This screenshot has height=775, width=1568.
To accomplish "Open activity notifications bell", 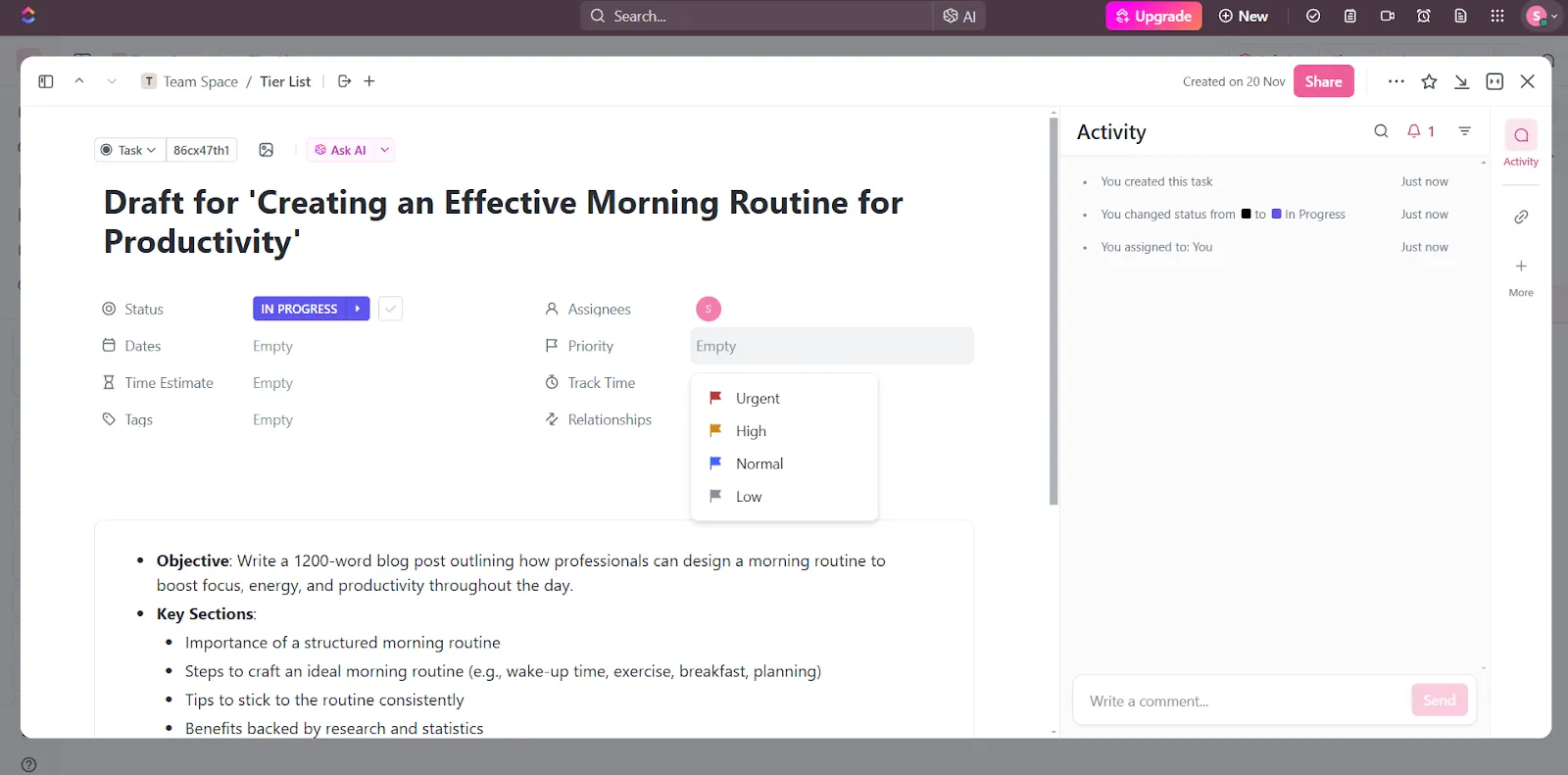I will click(x=1420, y=131).
